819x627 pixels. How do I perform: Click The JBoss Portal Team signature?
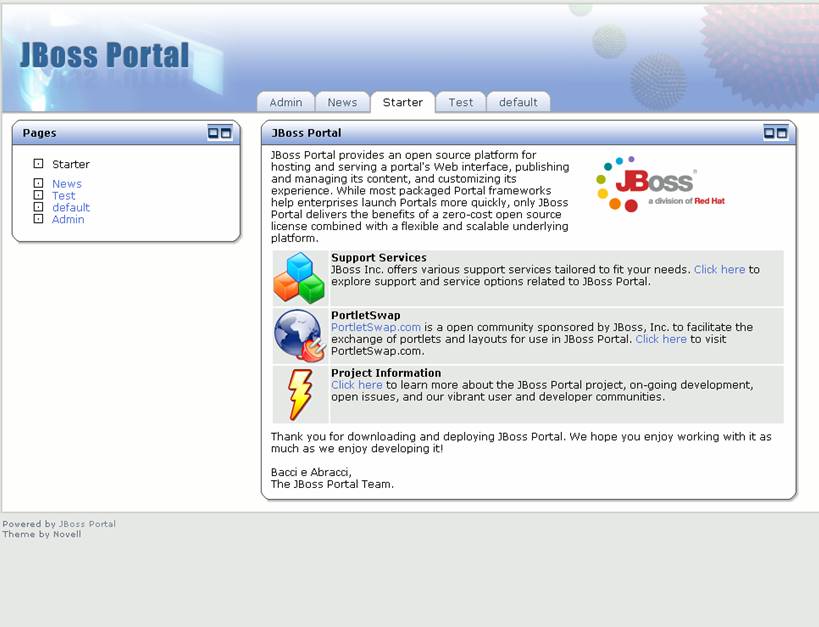pyautogui.click(x=332, y=484)
